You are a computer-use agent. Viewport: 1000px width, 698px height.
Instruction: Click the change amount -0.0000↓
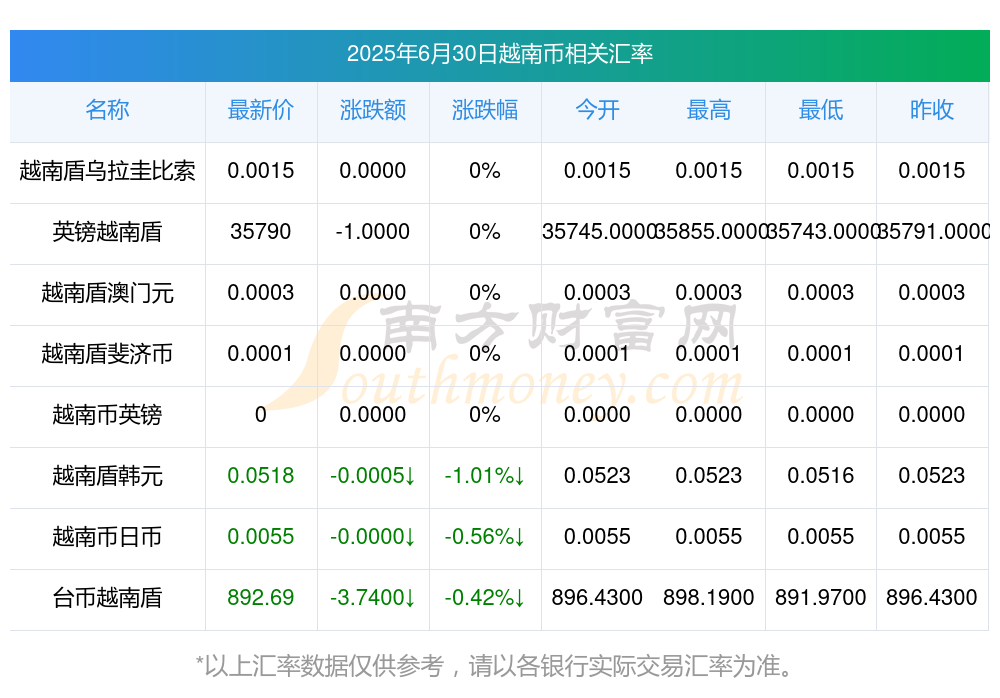coord(372,537)
